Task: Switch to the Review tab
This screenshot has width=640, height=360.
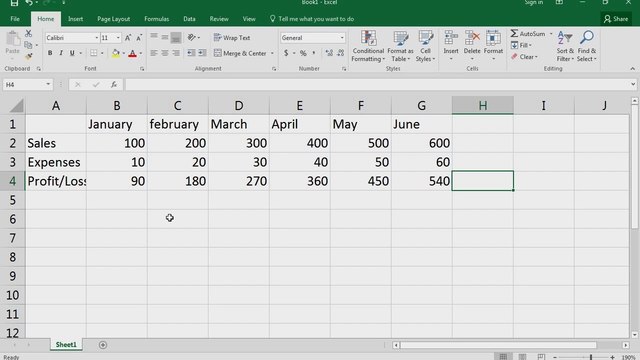Action: pos(219,19)
